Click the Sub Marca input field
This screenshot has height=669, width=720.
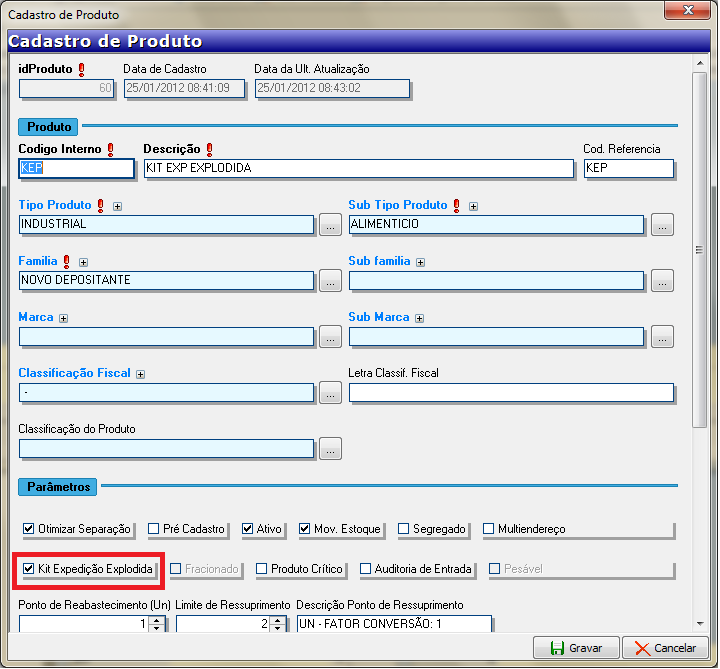[x=496, y=337]
